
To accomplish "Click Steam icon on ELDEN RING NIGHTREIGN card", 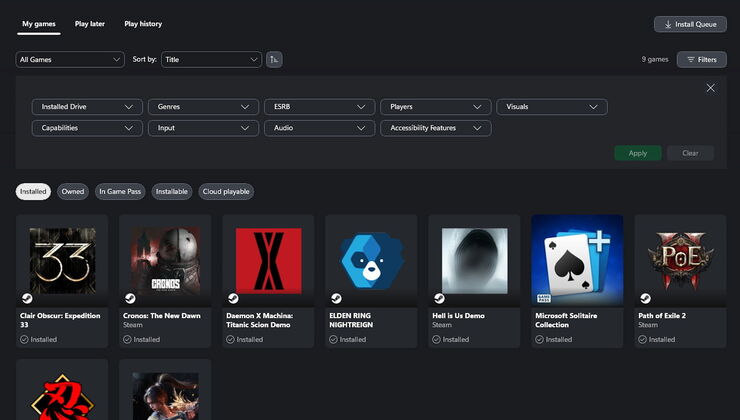I will [x=336, y=298].
